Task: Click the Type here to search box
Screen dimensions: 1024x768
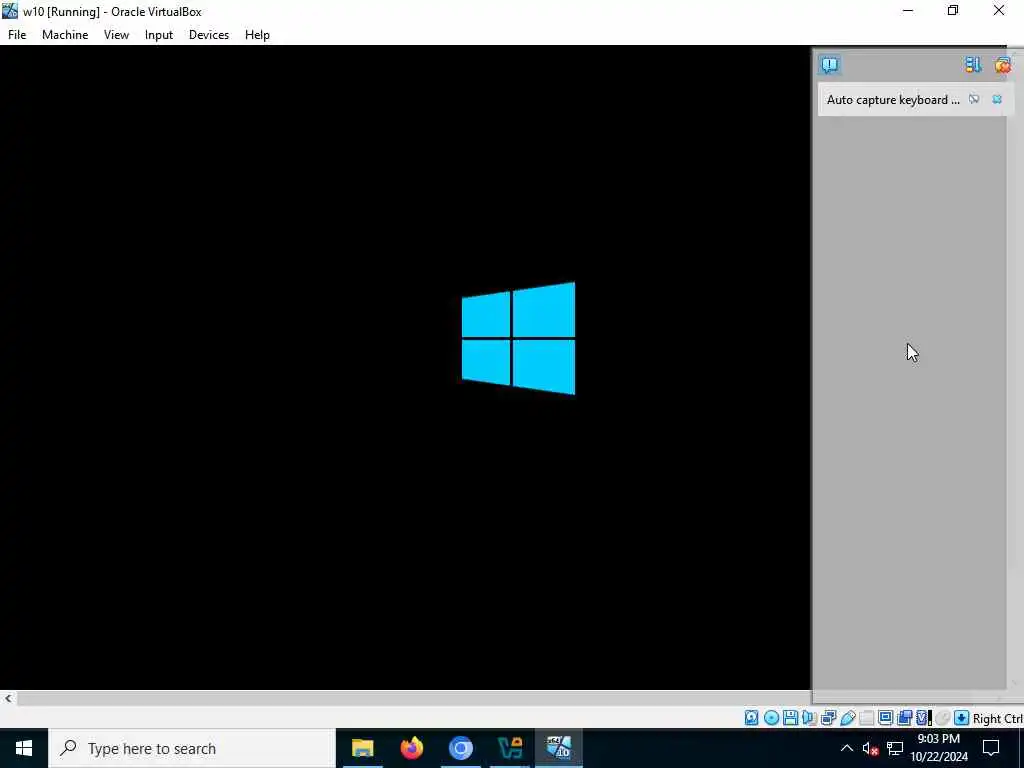Action: coord(192,748)
